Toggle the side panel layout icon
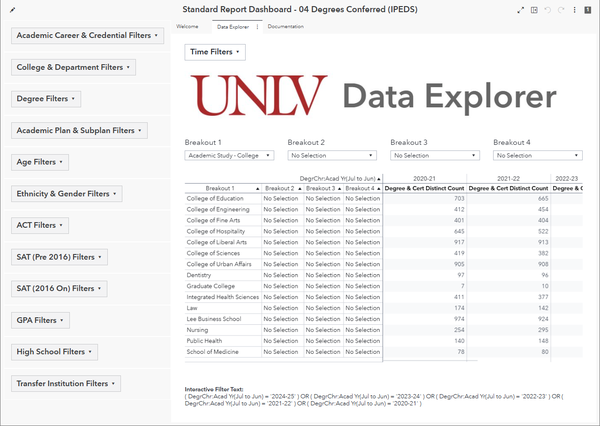The image size is (600, 426). (534, 10)
